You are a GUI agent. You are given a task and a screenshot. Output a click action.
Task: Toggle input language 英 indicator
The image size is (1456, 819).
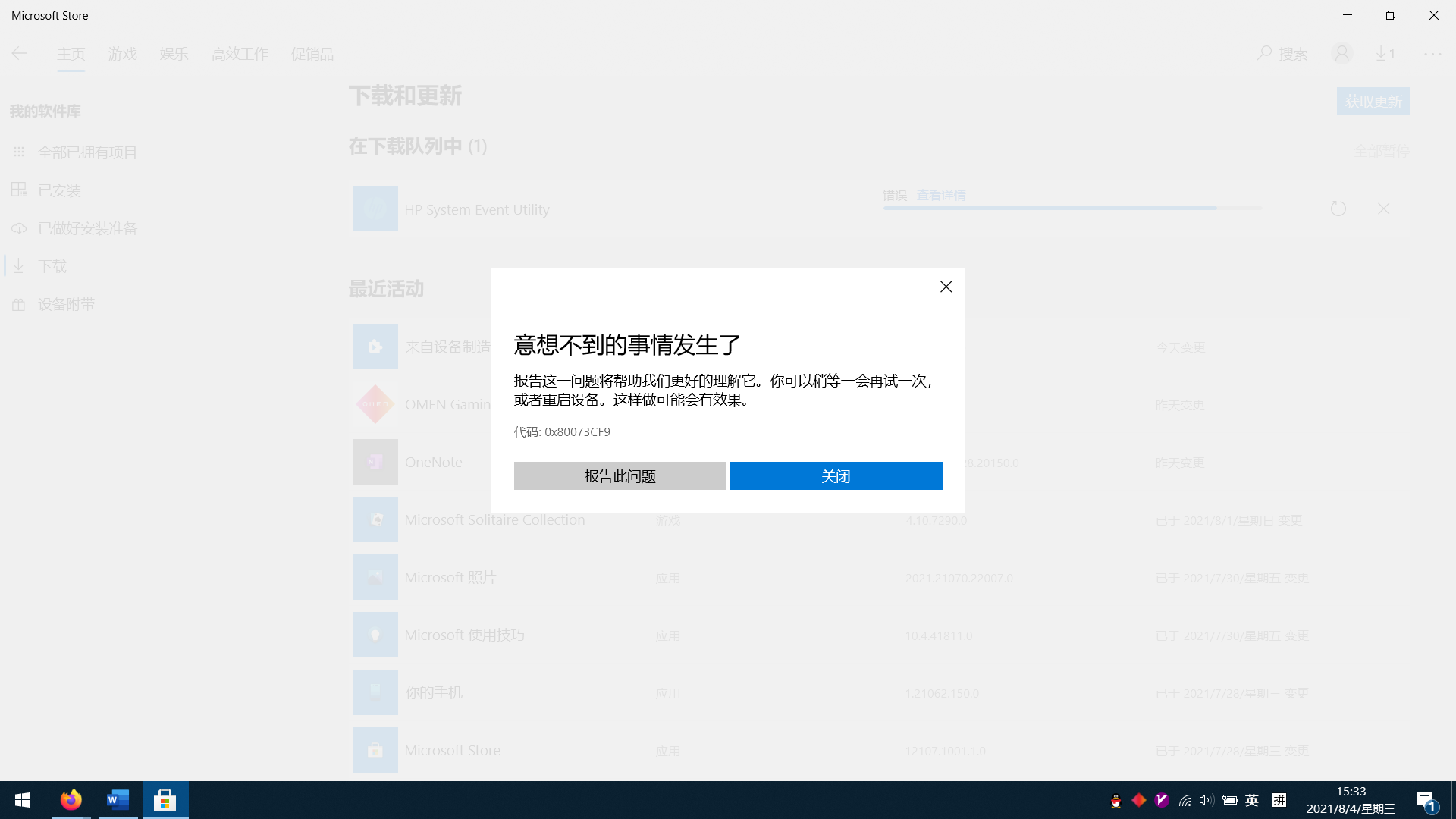pyautogui.click(x=1252, y=800)
